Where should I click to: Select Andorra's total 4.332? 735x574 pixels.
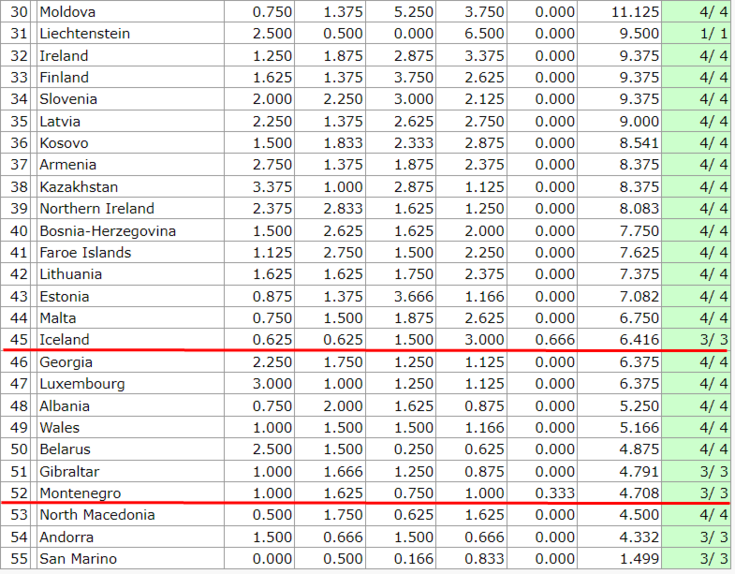[639, 537]
